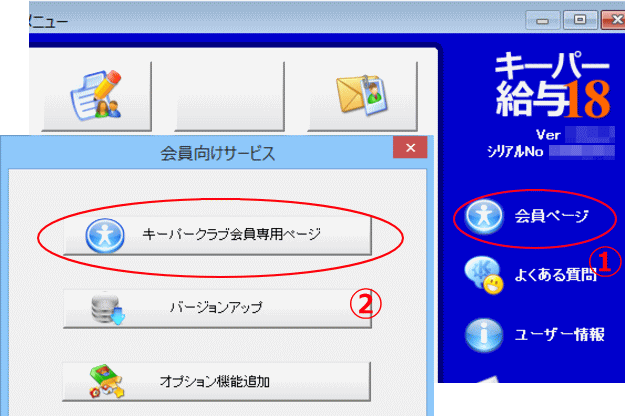Maximize the main menu window
The width and height of the screenshot is (625, 416).
(x=580, y=20)
